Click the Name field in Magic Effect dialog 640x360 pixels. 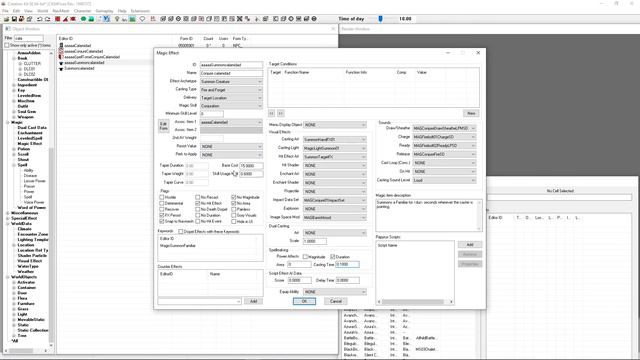coord(231,73)
